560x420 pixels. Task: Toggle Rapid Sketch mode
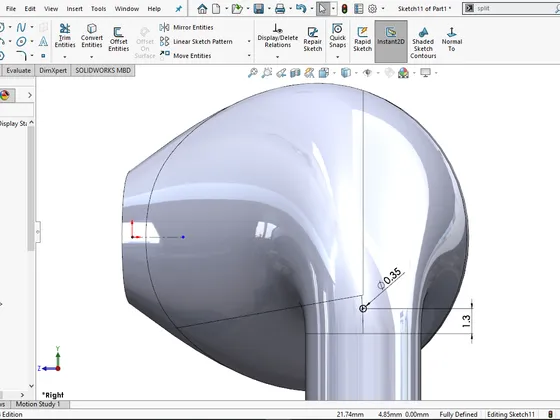[362, 39]
